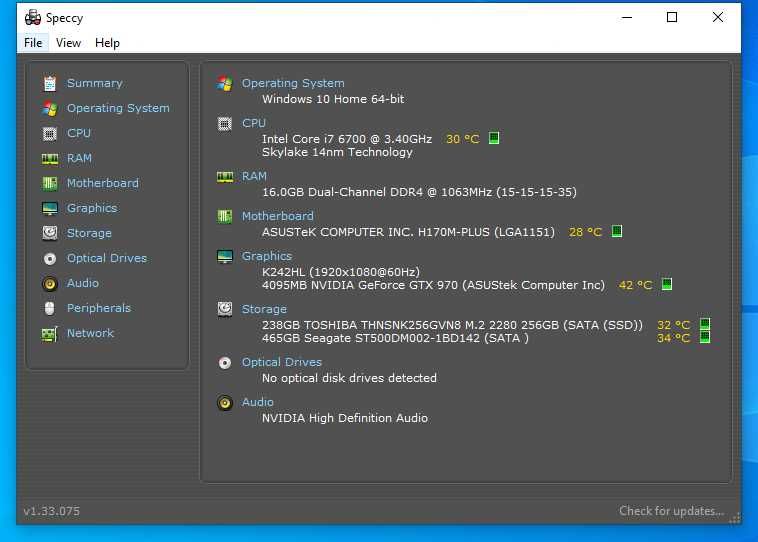
Task: Open the Graphics sidebar entry
Action: pyautogui.click(x=92, y=208)
